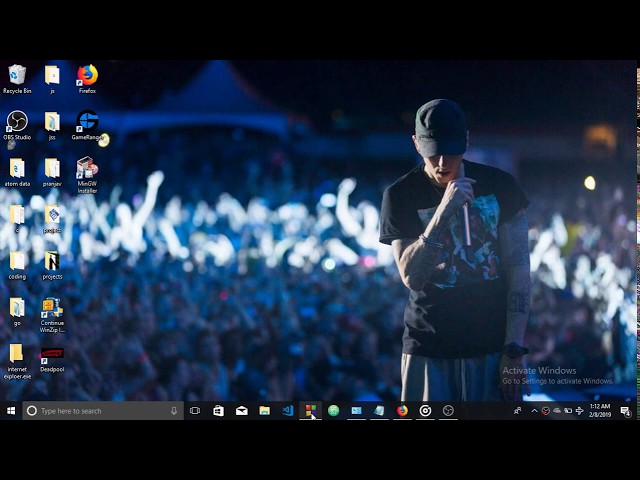Image resolution: width=640 pixels, height=480 pixels.
Task: Select the projects folder icon
Action: (52, 265)
